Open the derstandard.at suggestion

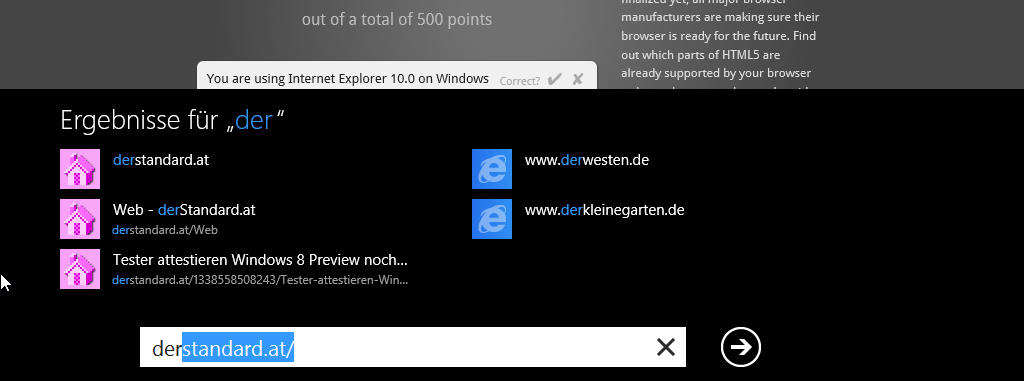[161, 159]
